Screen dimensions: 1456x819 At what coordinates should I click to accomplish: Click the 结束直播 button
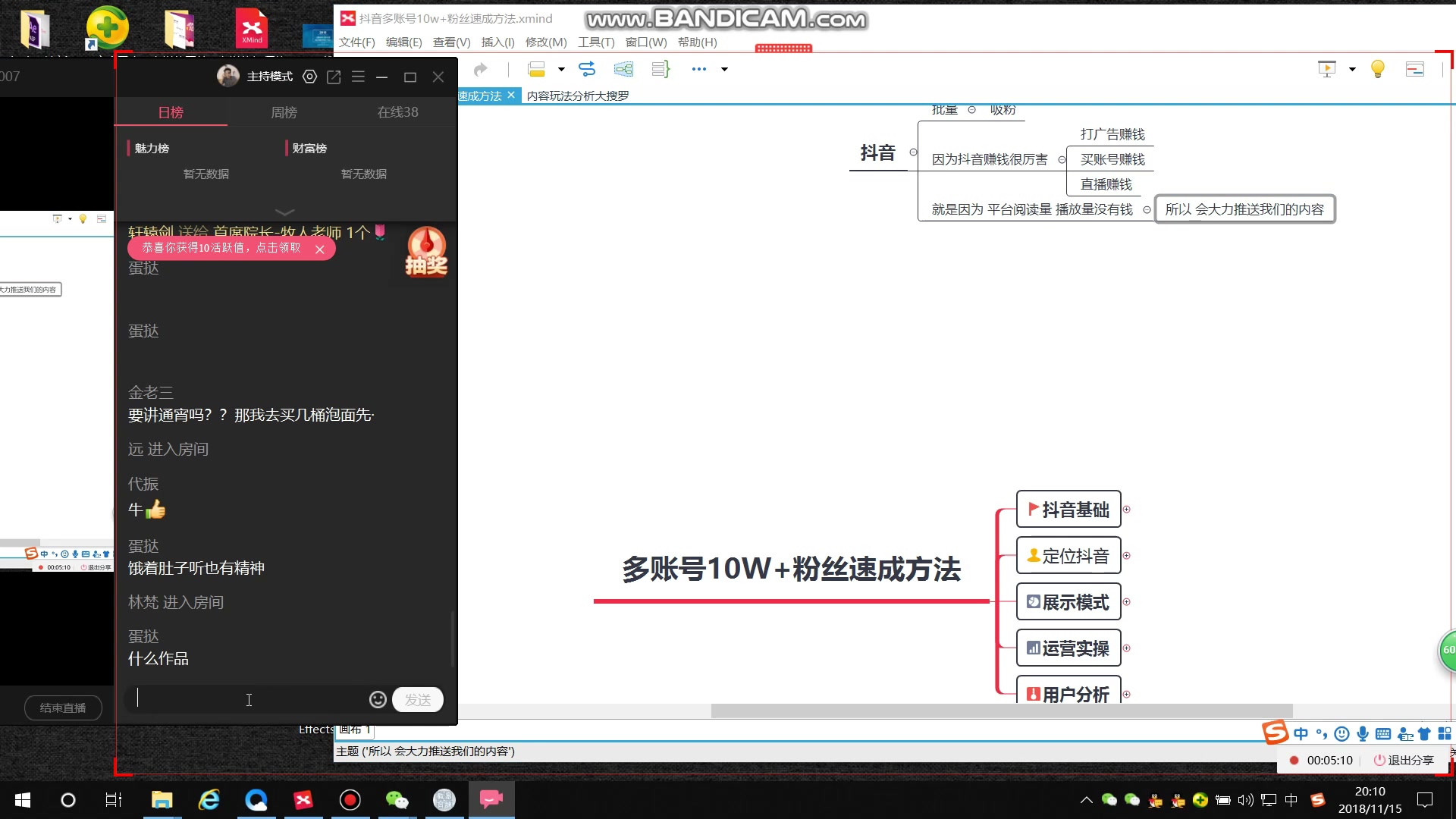[63, 708]
